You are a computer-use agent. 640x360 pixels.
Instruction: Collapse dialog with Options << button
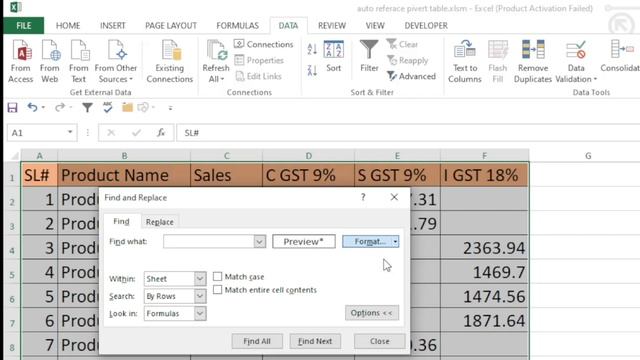[x=372, y=313]
